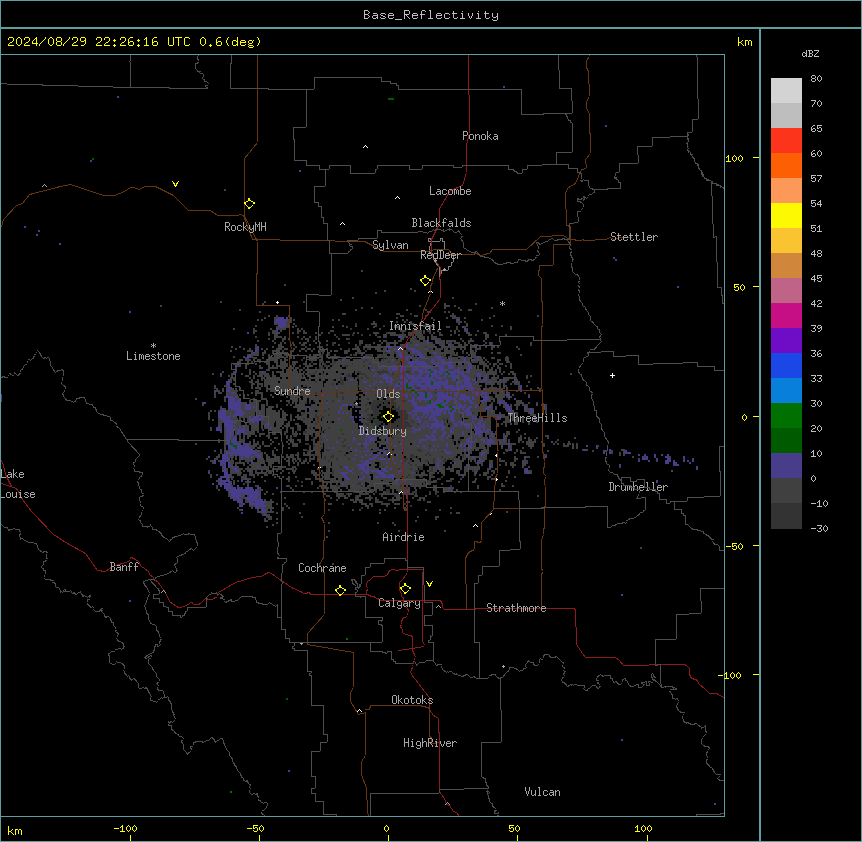Click the Airdrie city label
This screenshot has height=842, width=862.
click(x=403, y=537)
